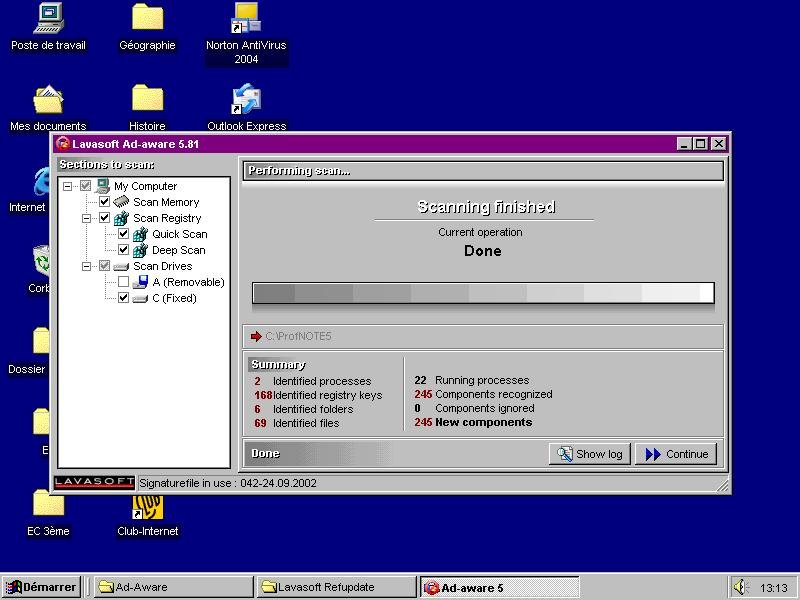Open the Démarrer start menu
Image resolution: width=800 pixels, height=600 pixels.
pos(41,587)
